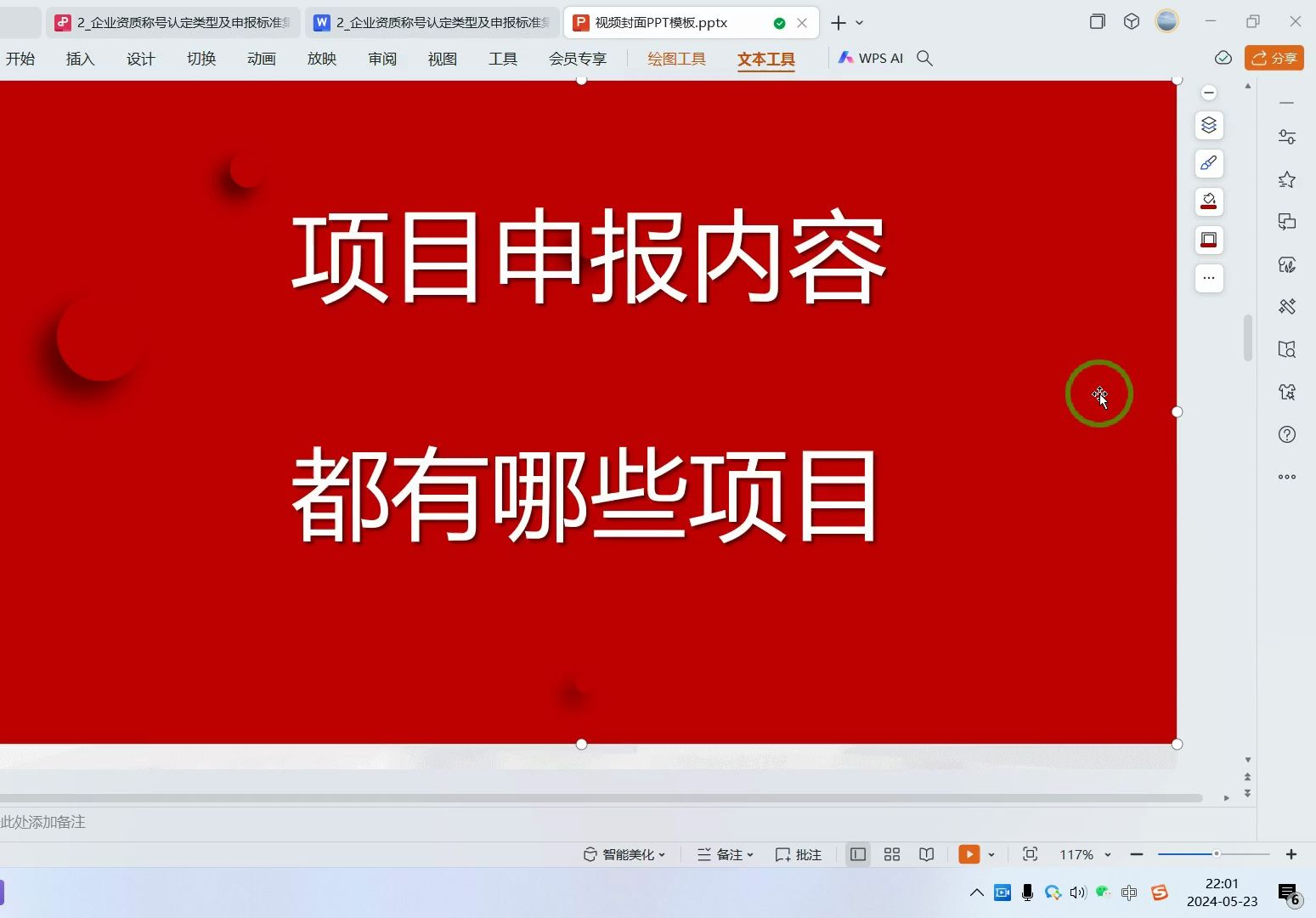1316x918 pixels.
Task: Open the 放映 ribbon tab
Action: 322,59
